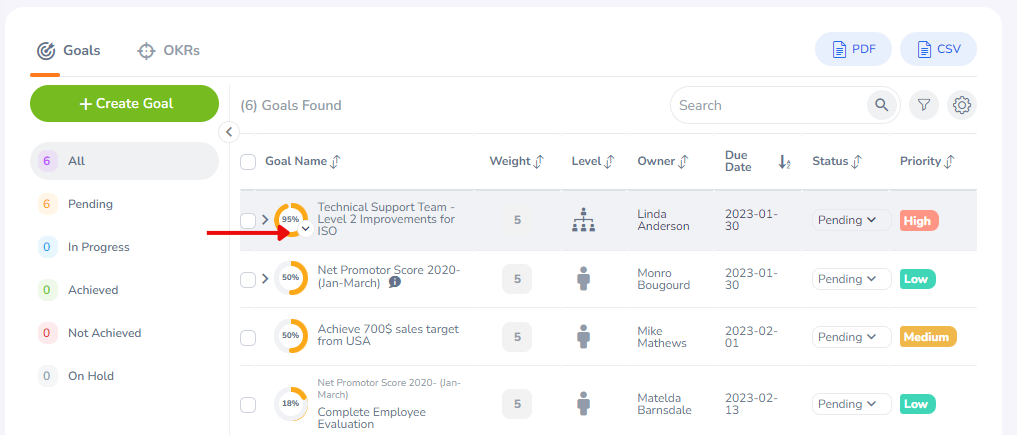The width and height of the screenshot is (1017, 435).
Task: Click the person level icon in Mike Mathews row
Action: pyautogui.click(x=584, y=336)
